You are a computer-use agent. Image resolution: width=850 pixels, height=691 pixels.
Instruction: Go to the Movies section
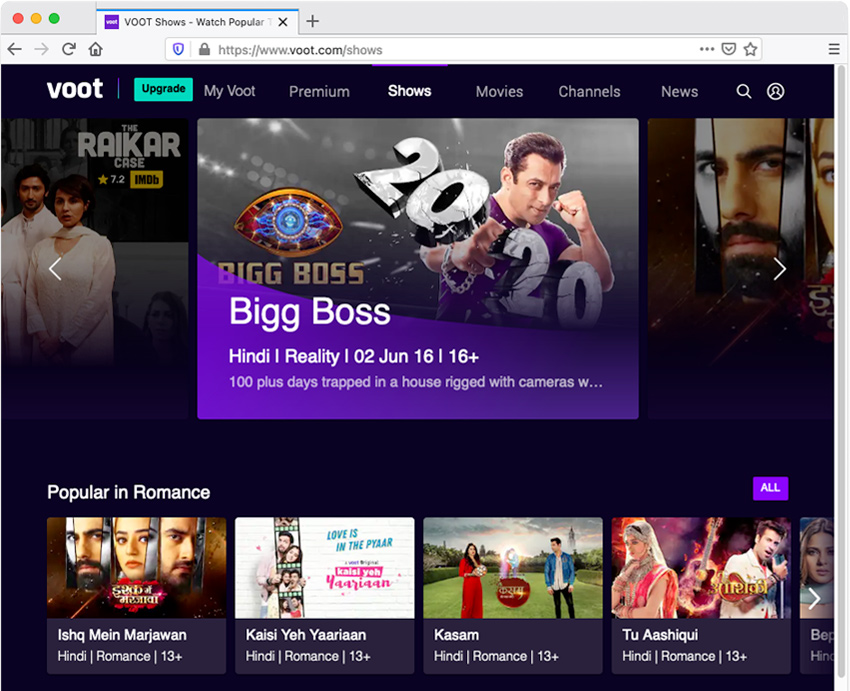(x=499, y=92)
